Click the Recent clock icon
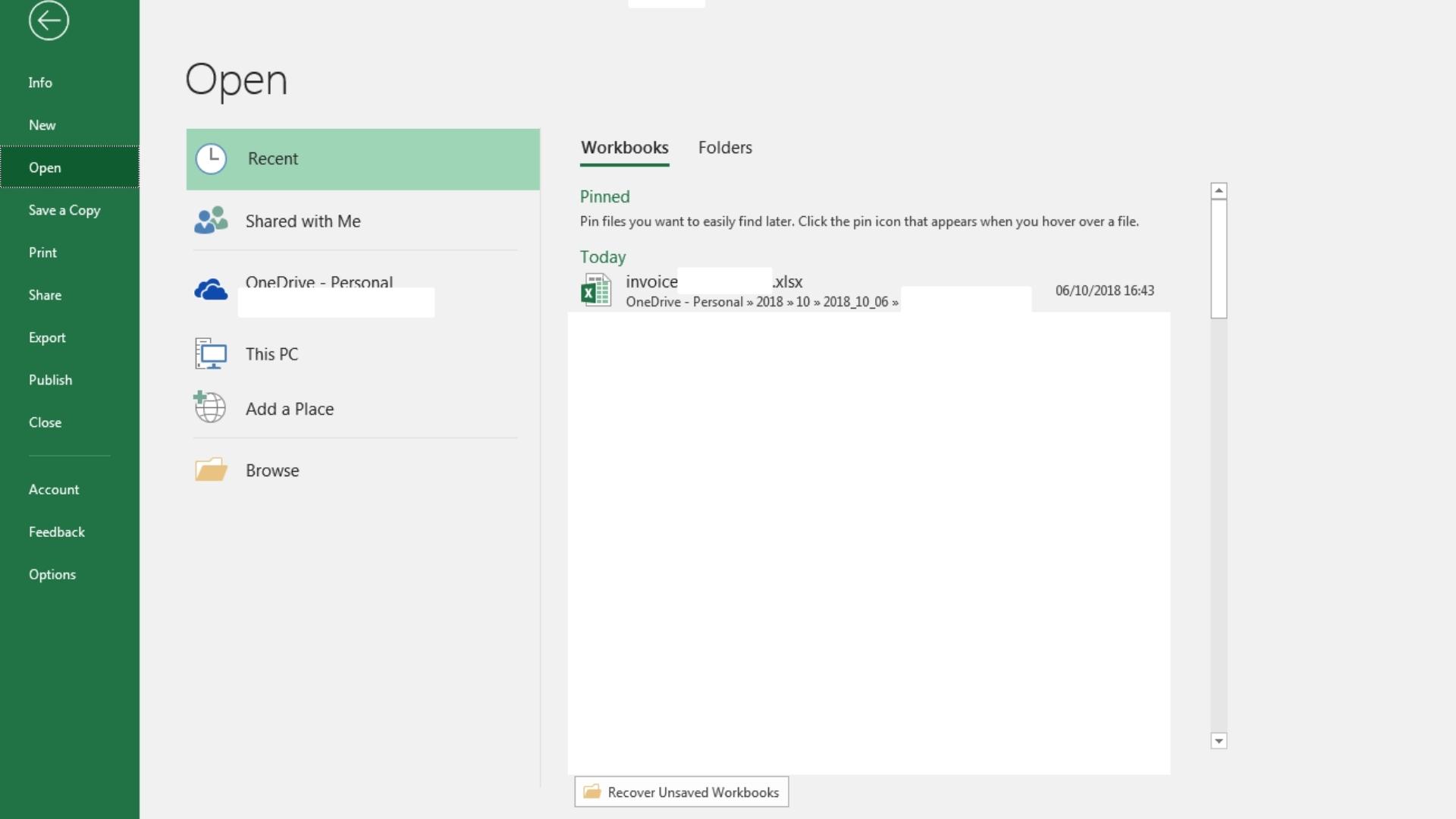The height and width of the screenshot is (819, 1456). 211,159
